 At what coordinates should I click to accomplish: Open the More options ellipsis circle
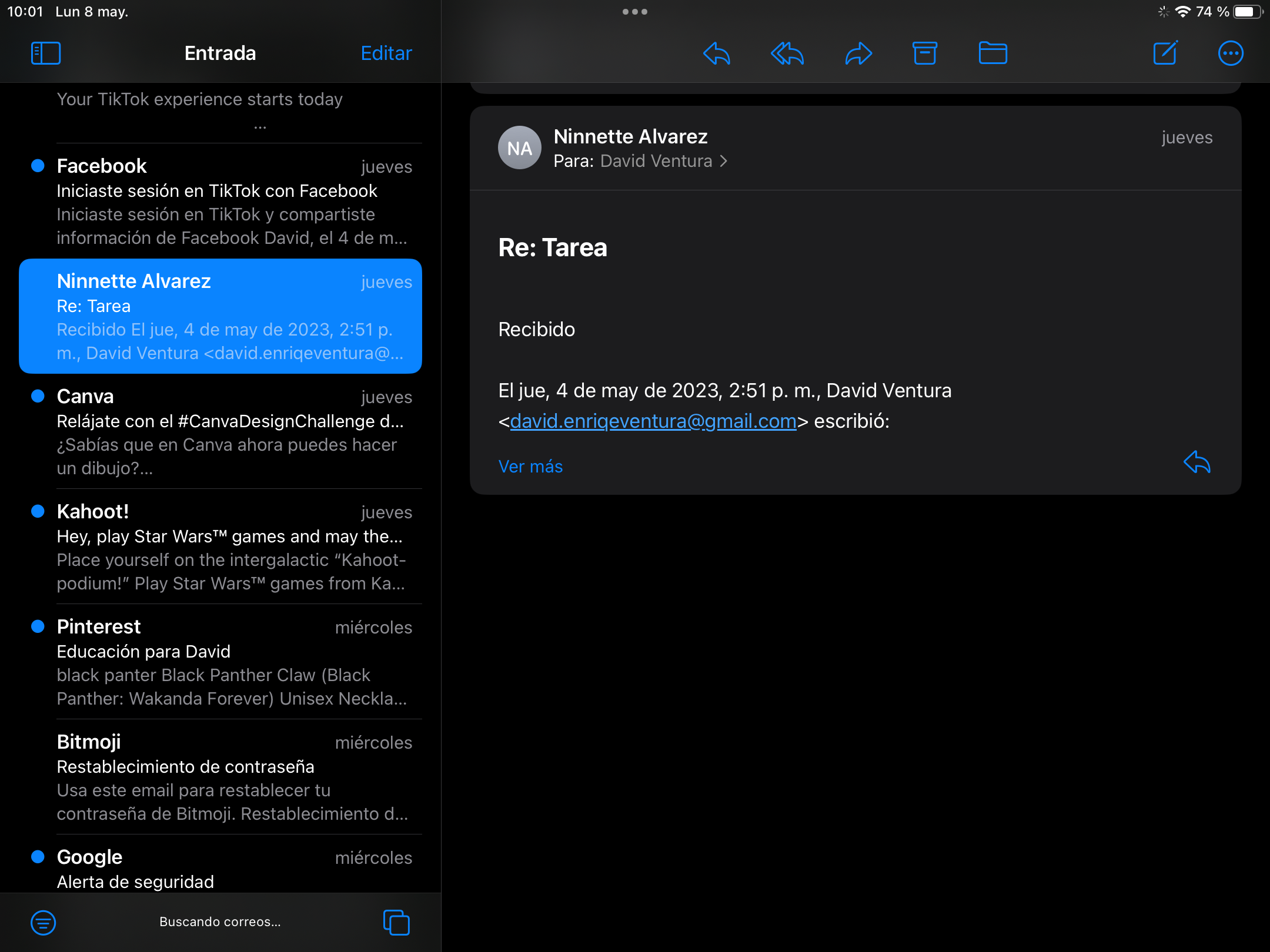(x=1231, y=53)
